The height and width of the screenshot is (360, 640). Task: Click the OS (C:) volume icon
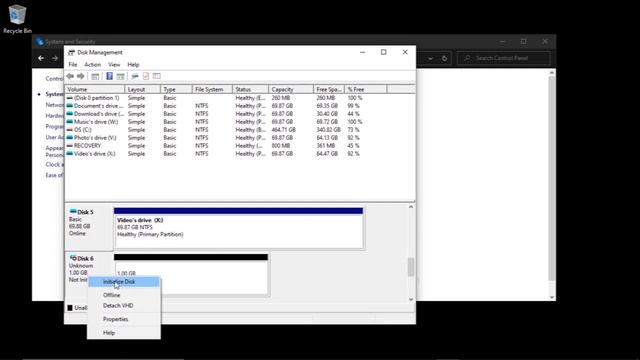point(70,130)
